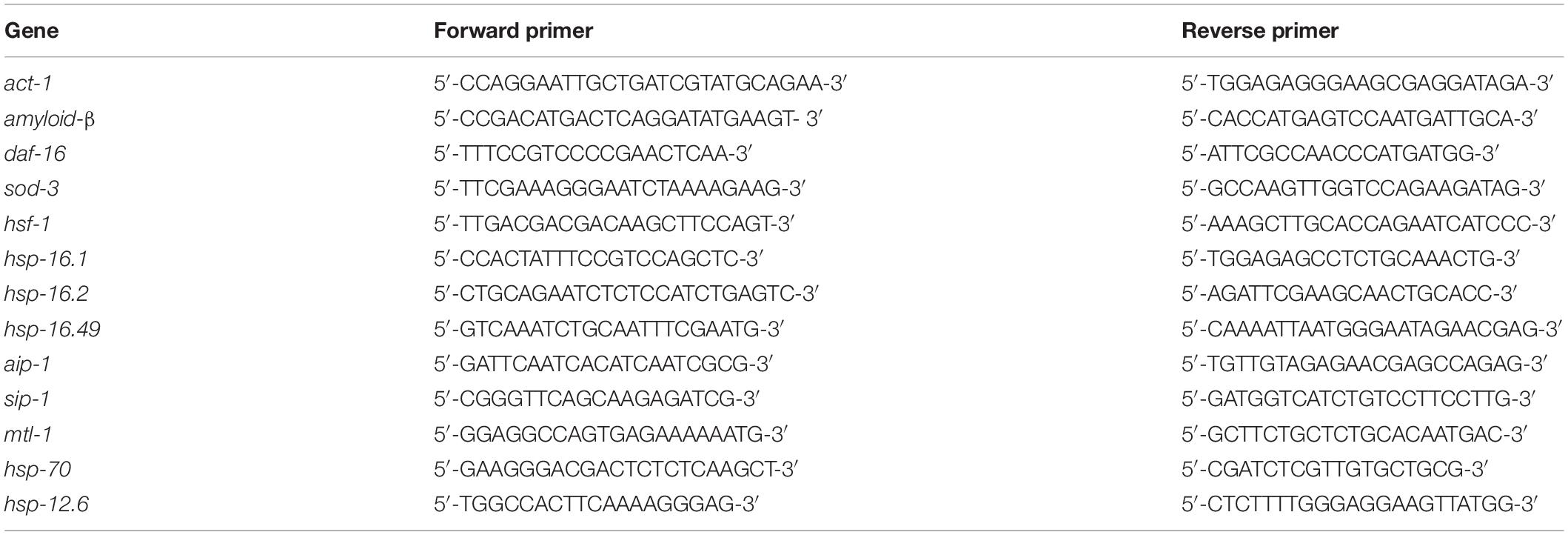Click the amyloid-β forward primer sequence
The image size is (1568, 535).
[x=629, y=119]
